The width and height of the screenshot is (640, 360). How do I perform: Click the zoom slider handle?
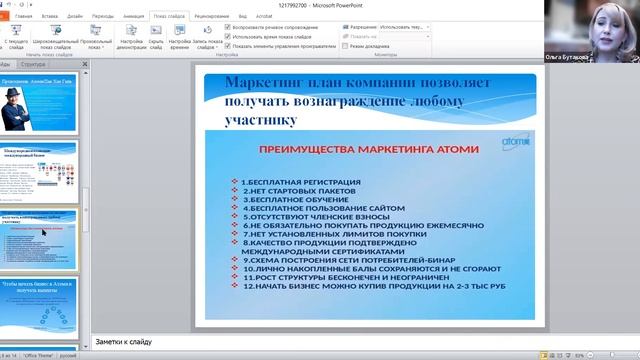[x=612, y=356]
